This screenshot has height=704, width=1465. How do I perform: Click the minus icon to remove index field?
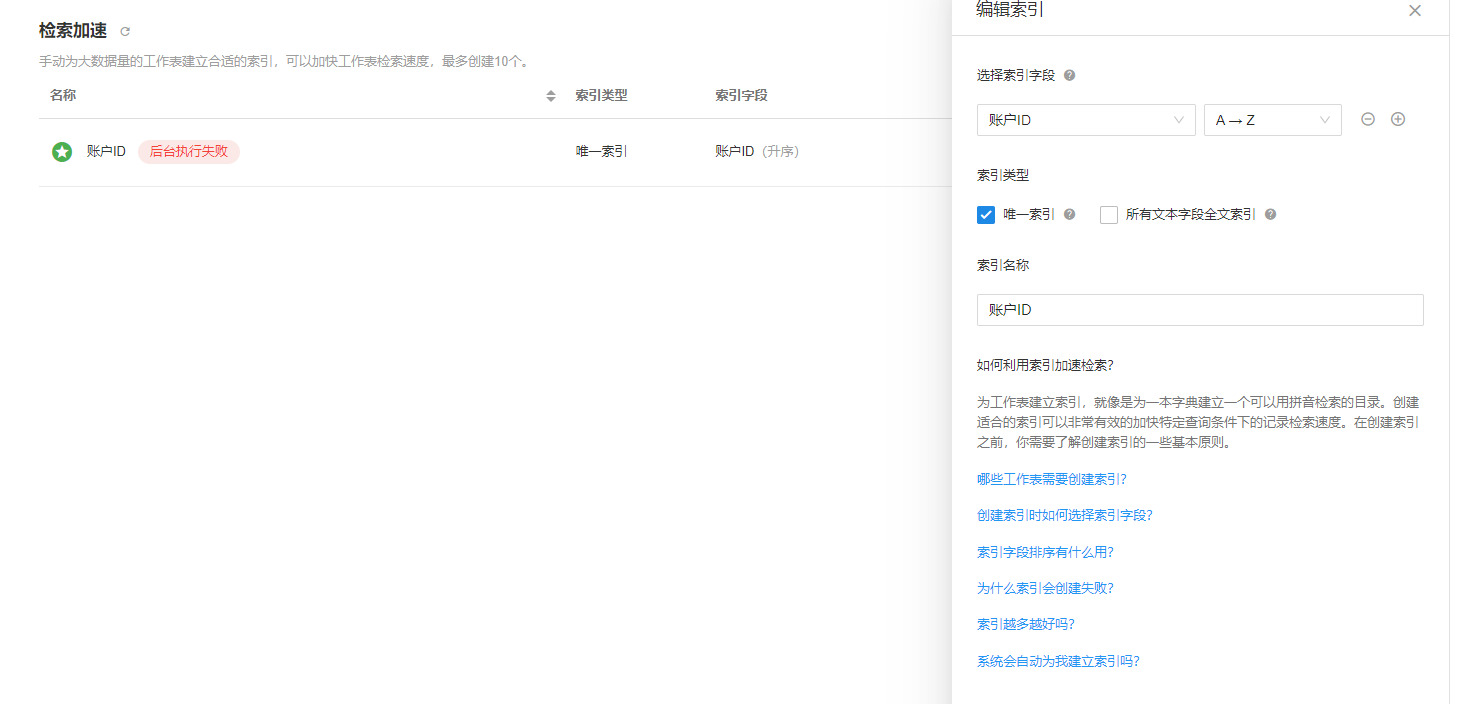(1368, 119)
